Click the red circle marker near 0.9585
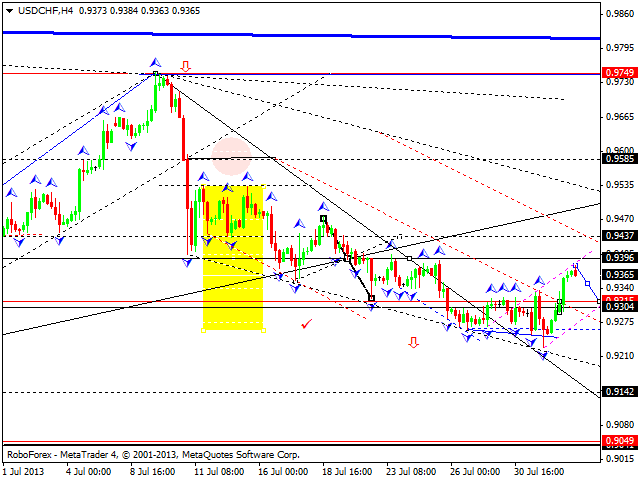Image resolution: width=640 pixels, height=480 pixels. point(230,153)
